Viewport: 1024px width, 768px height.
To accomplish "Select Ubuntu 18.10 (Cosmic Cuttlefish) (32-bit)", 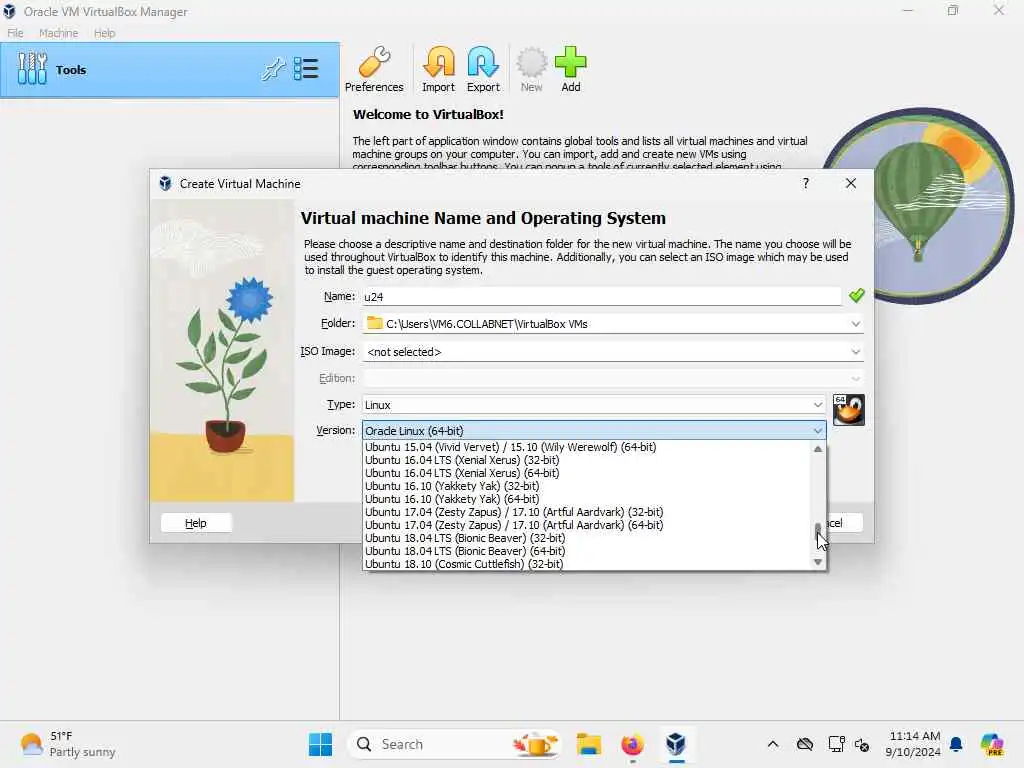I will [587, 564].
